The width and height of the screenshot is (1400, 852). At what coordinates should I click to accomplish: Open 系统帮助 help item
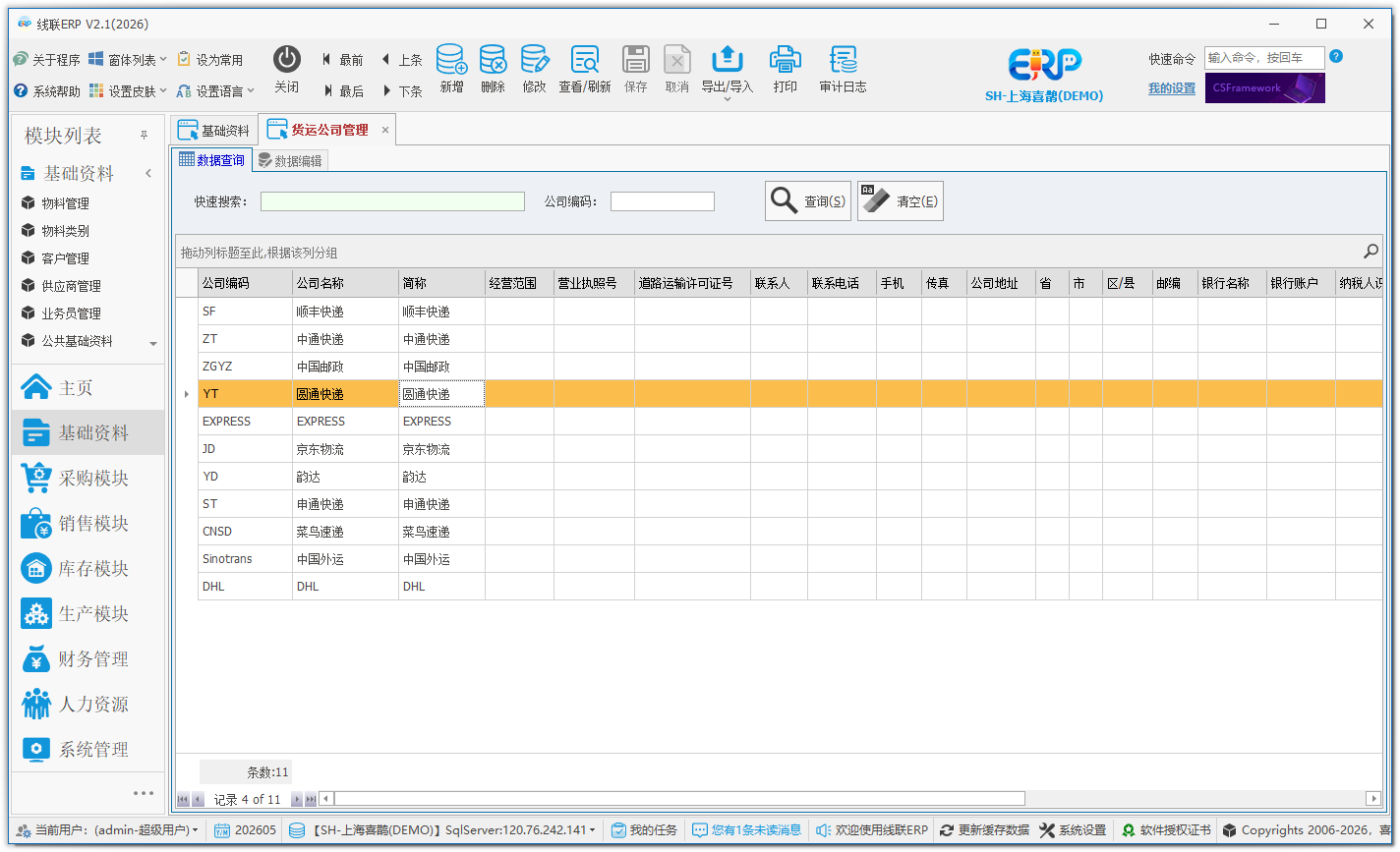[47, 91]
